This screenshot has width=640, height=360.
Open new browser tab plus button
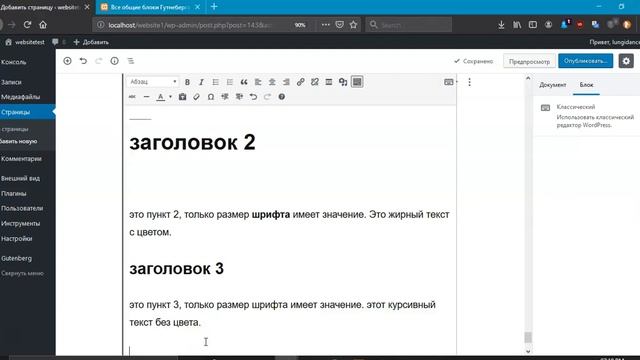(x=214, y=7)
